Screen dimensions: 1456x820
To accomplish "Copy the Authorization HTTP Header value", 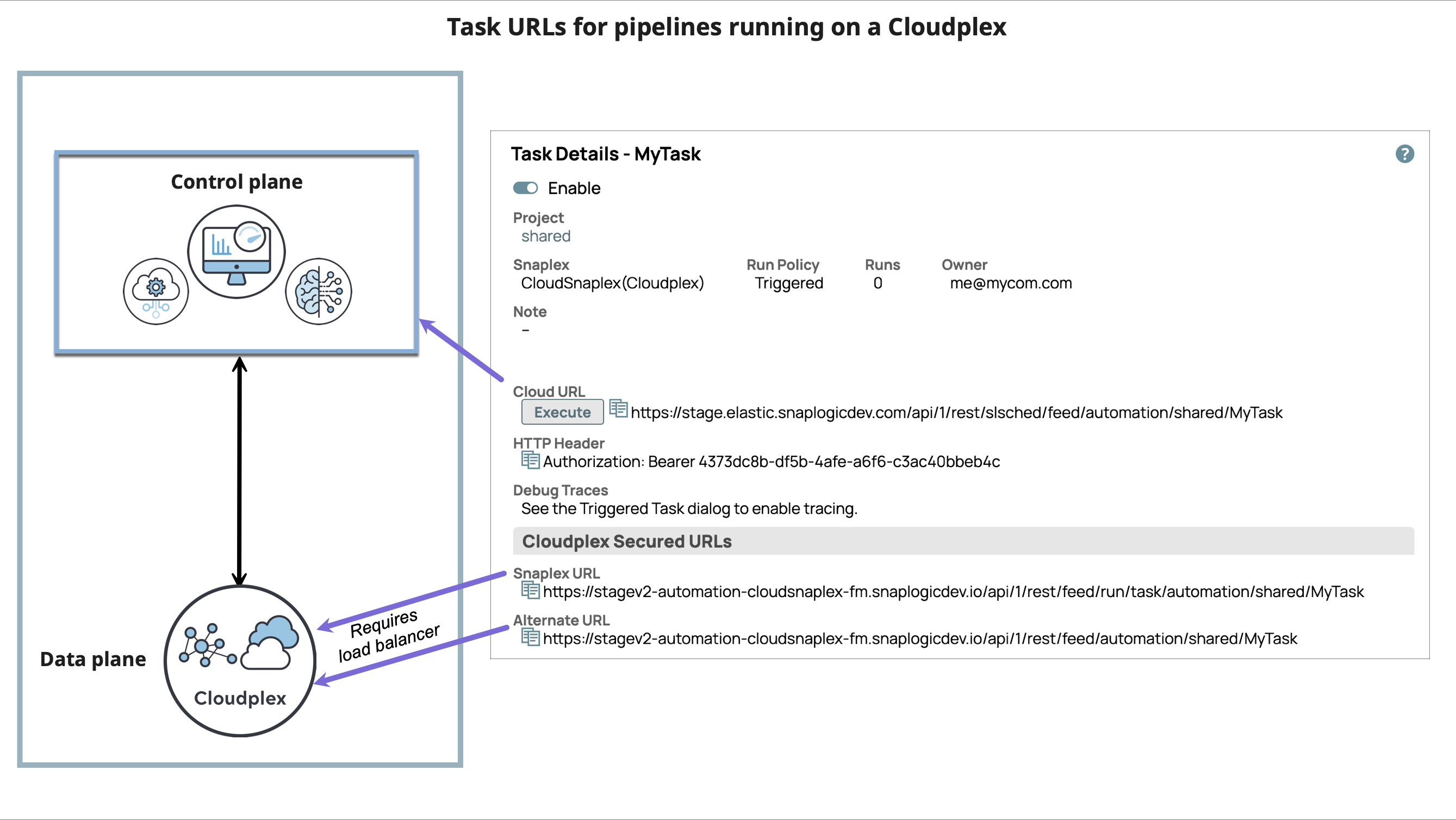I will point(530,461).
